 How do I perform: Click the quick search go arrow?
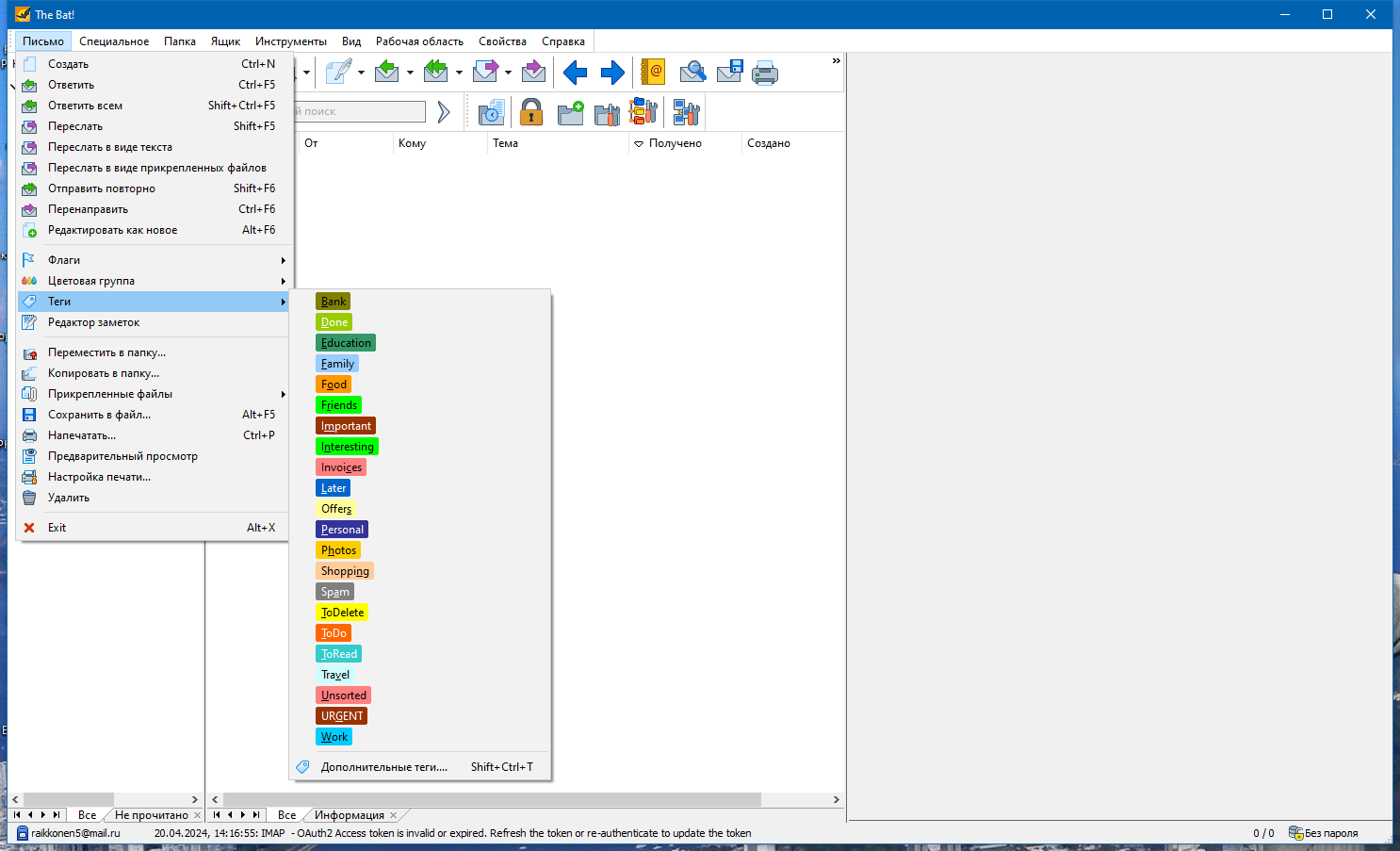pyautogui.click(x=444, y=112)
